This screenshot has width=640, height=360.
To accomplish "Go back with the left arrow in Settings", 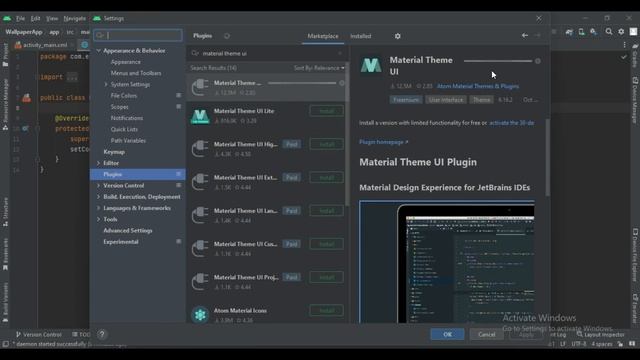I will click(525, 36).
